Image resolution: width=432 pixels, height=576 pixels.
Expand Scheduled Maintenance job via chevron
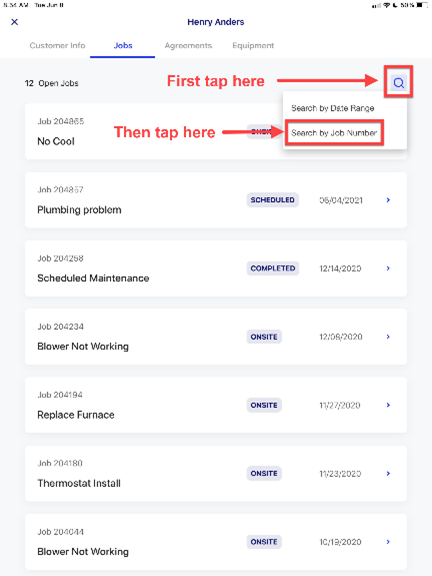388,268
